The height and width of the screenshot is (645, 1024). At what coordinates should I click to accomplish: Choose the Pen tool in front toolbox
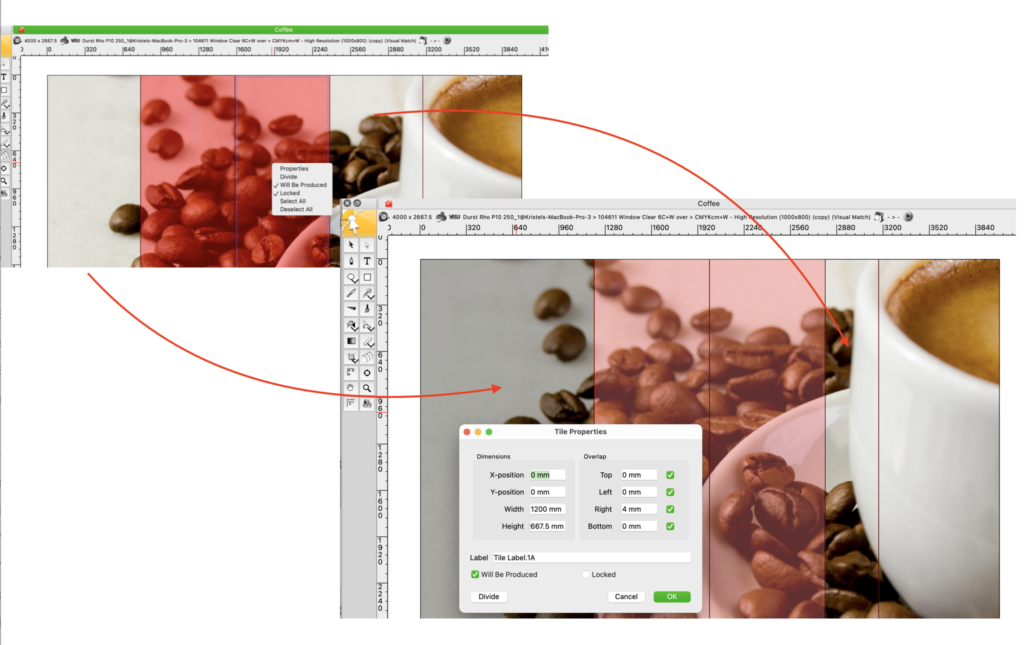351,261
